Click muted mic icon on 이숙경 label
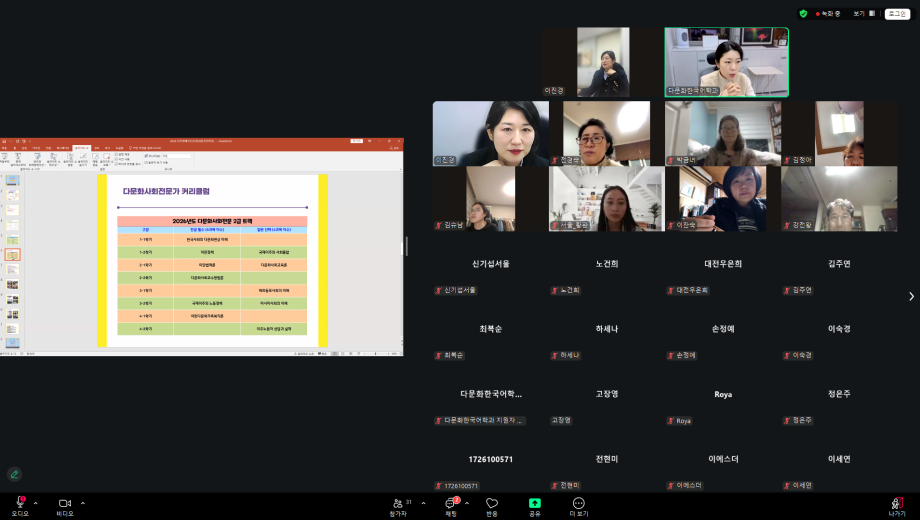 pos(787,355)
